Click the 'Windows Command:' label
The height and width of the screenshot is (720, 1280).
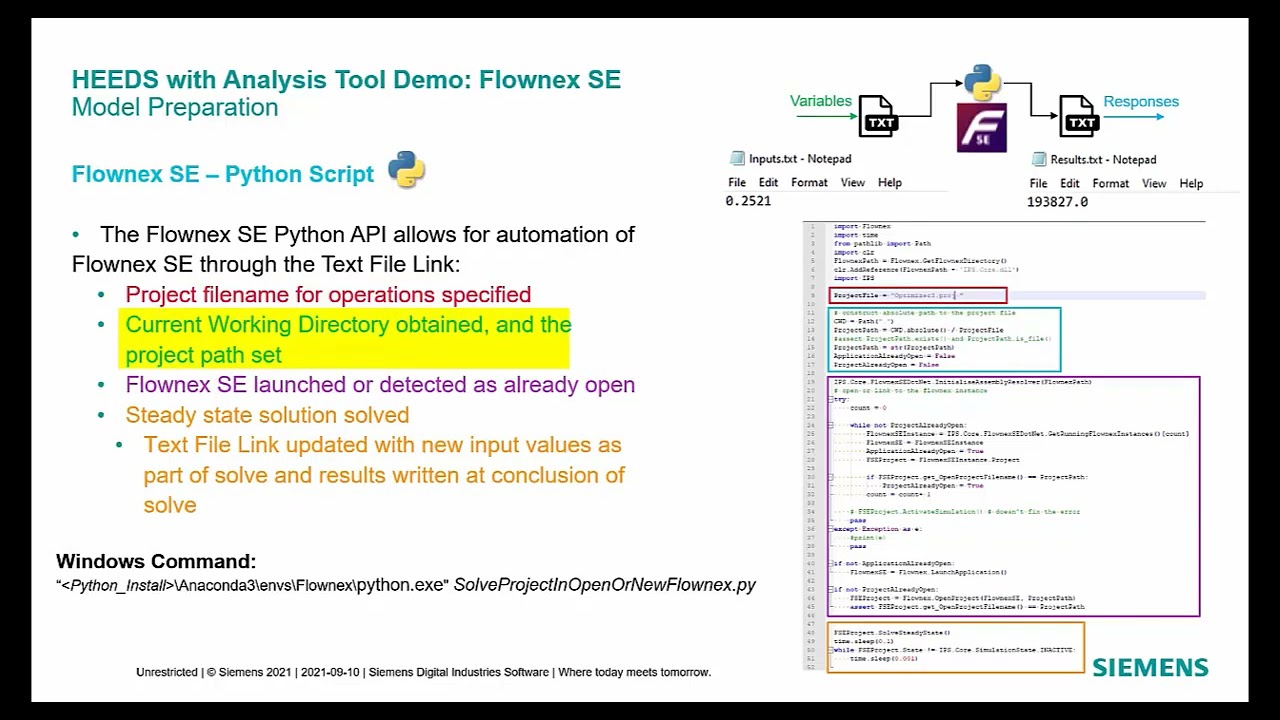coord(156,561)
